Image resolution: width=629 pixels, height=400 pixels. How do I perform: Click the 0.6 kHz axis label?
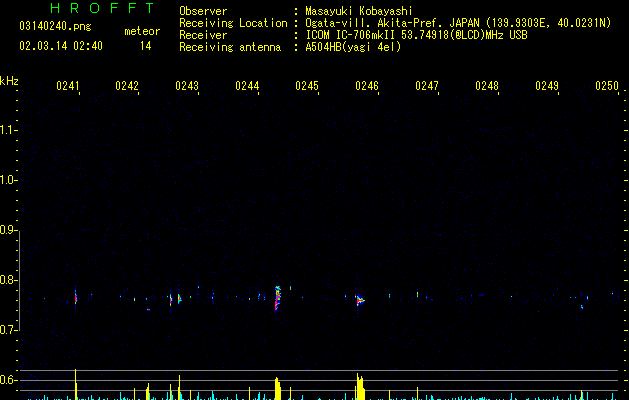[x=8, y=380]
